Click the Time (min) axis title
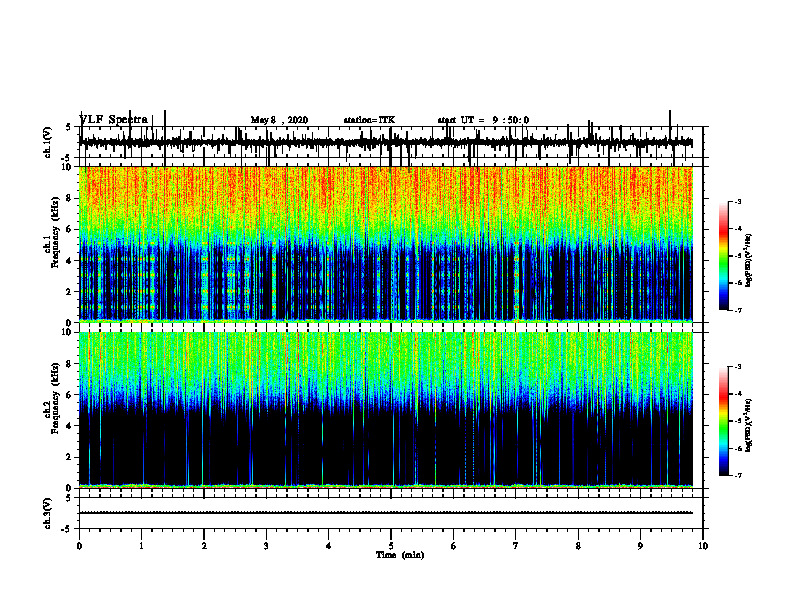 click(400, 555)
